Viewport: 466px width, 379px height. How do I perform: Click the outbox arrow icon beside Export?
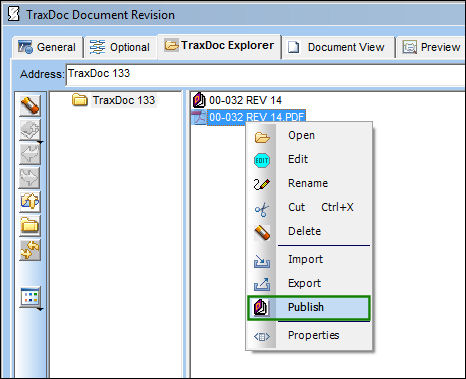click(262, 285)
